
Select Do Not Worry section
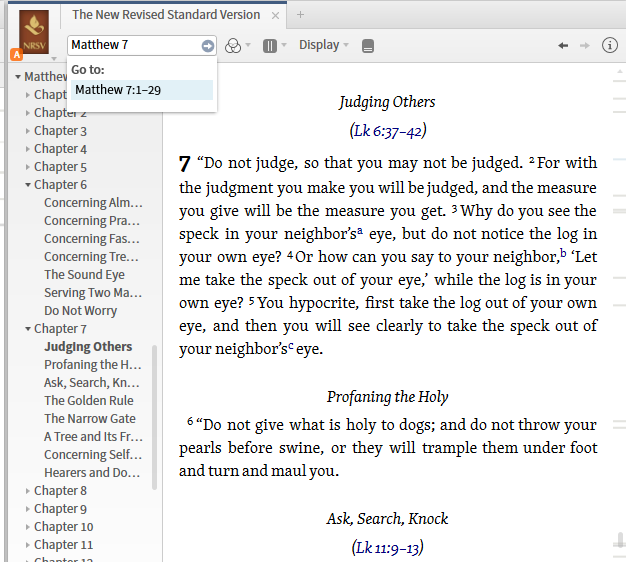pos(81,311)
